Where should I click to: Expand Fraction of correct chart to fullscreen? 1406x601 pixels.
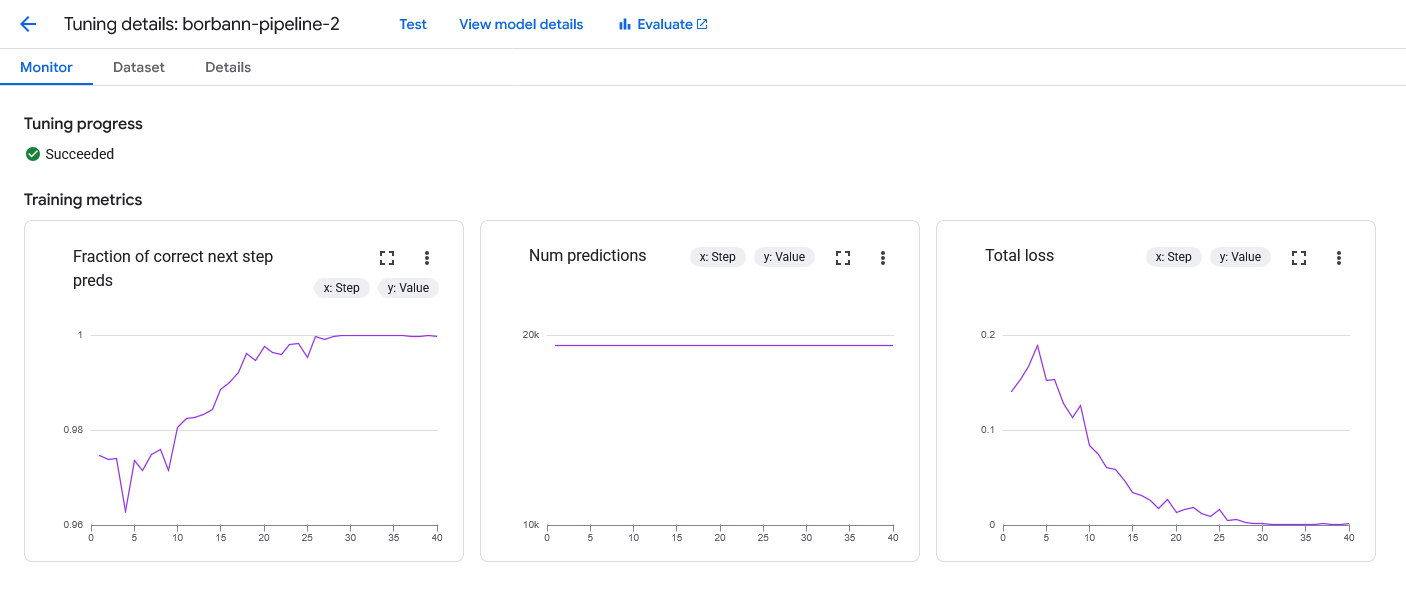[x=387, y=257]
